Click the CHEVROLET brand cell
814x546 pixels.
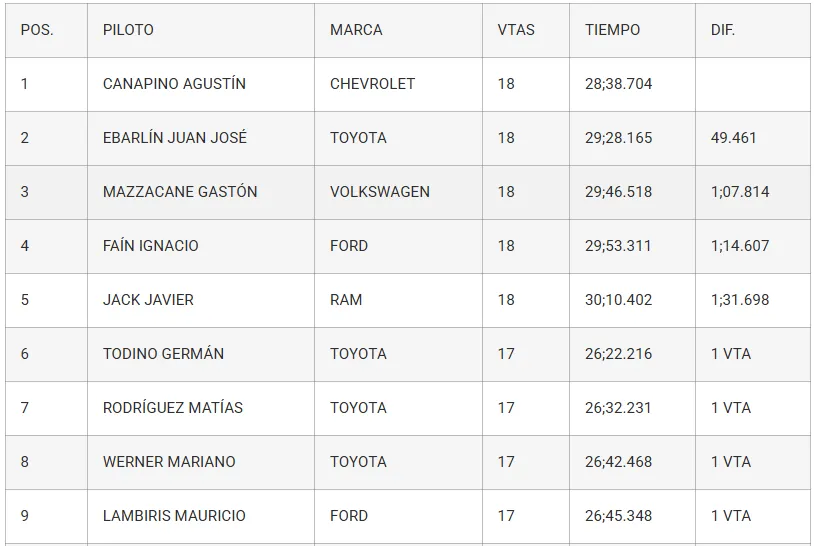(x=372, y=84)
